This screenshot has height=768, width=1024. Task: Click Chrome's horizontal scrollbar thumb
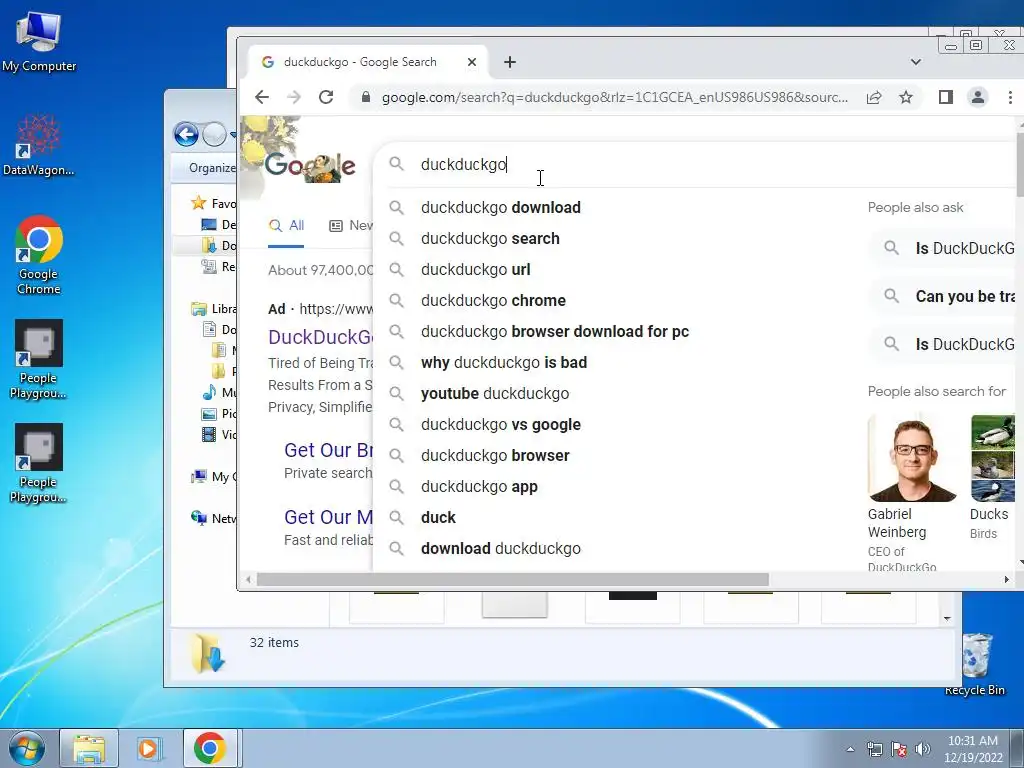coord(513,580)
